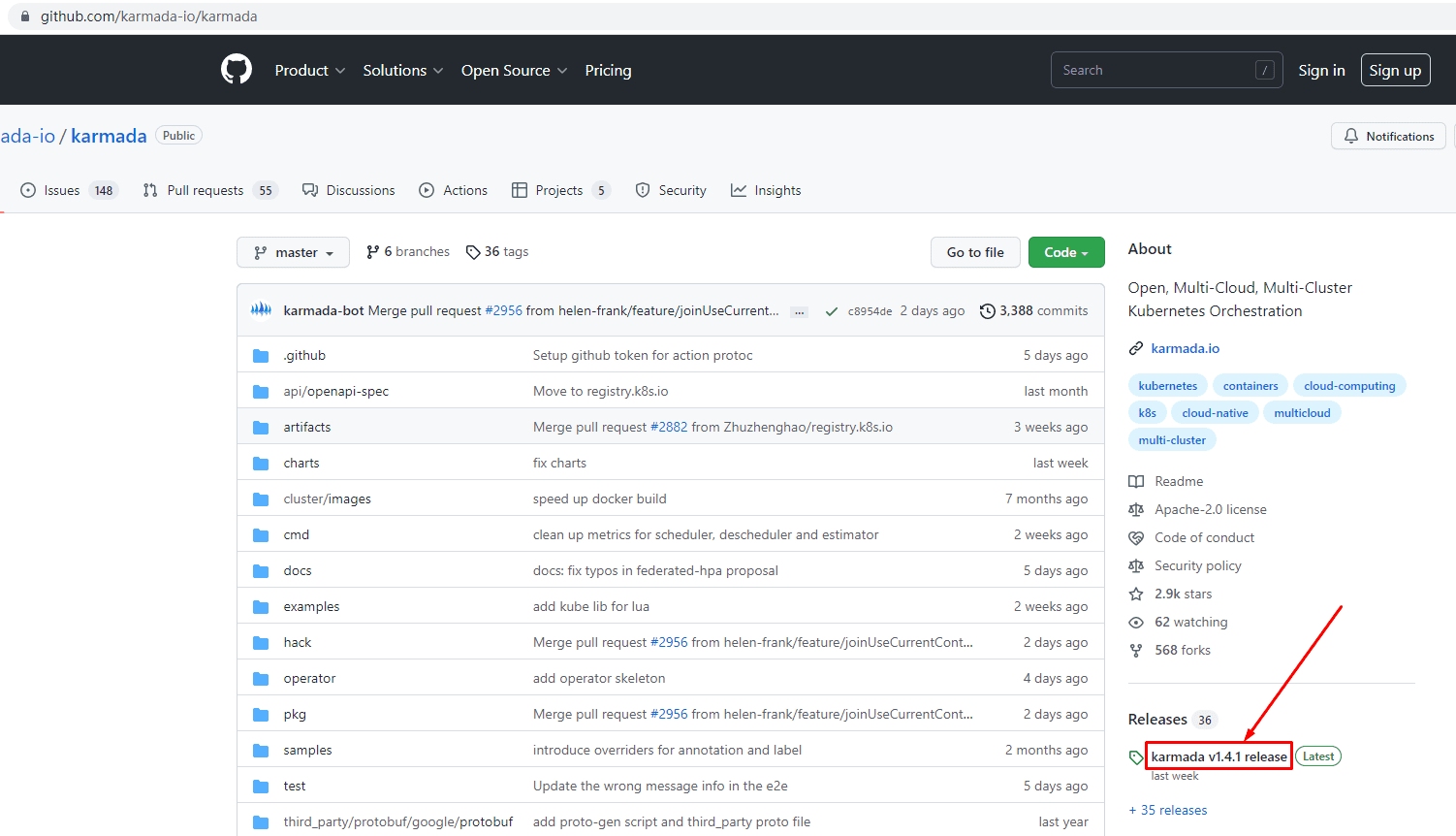
Task: Show the + 35 releases link
Action: pos(1167,811)
